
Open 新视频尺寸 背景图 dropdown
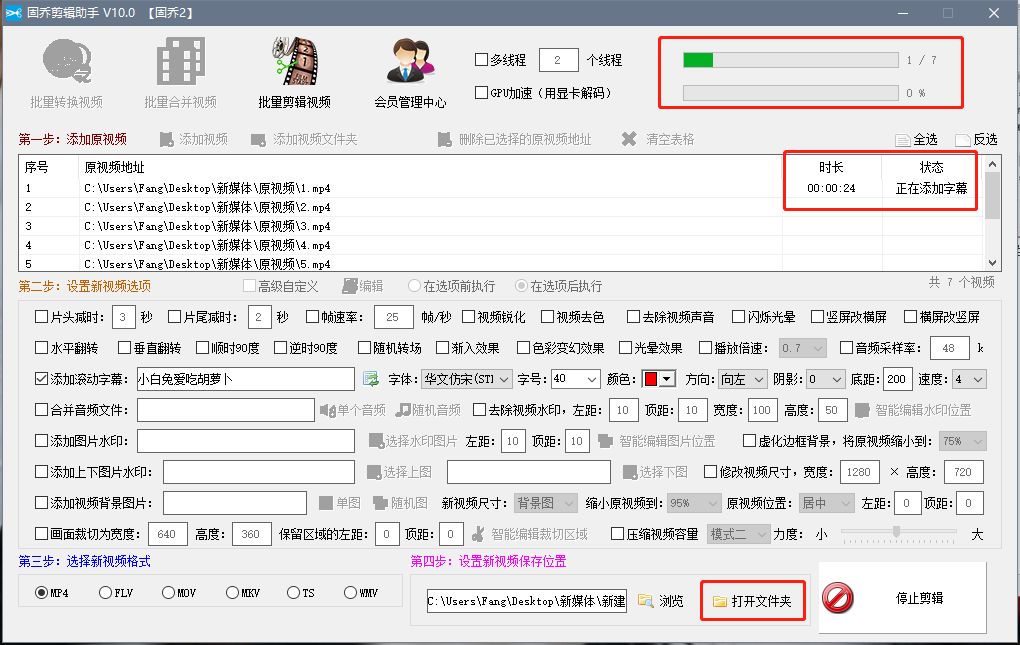(x=546, y=503)
